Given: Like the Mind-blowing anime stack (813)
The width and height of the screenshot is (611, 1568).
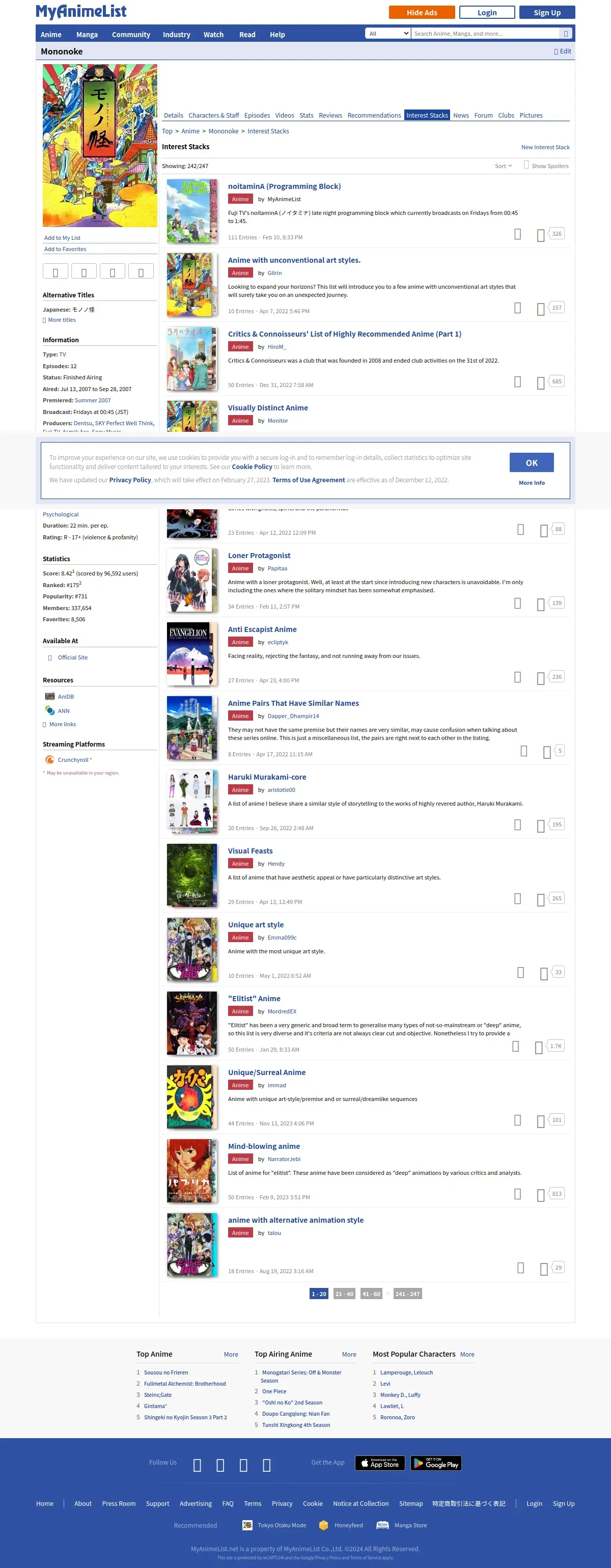Looking at the screenshot, I should click(540, 1195).
